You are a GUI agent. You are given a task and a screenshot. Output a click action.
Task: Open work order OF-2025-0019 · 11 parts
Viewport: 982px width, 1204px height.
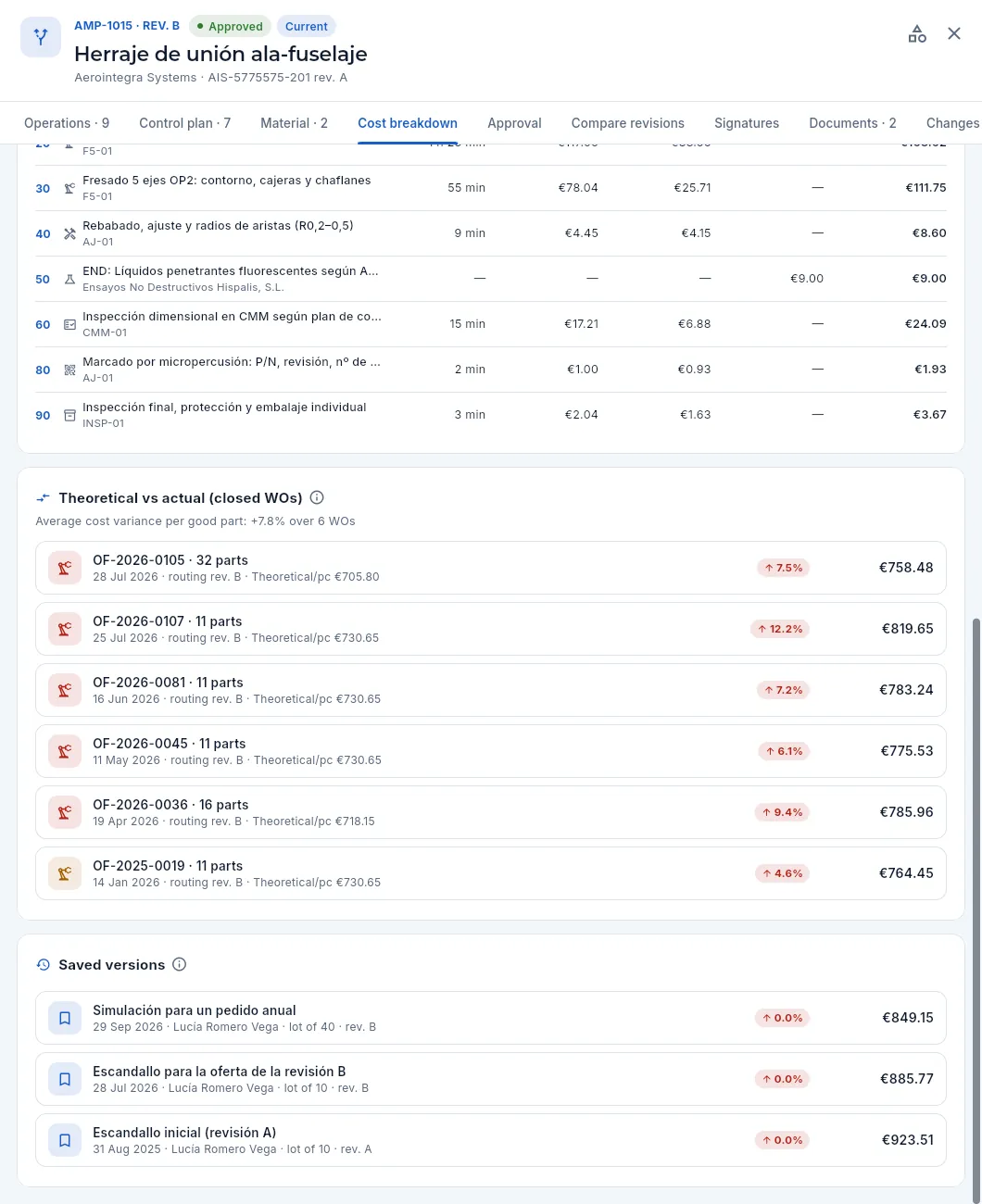pyautogui.click(x=491, y=873)
